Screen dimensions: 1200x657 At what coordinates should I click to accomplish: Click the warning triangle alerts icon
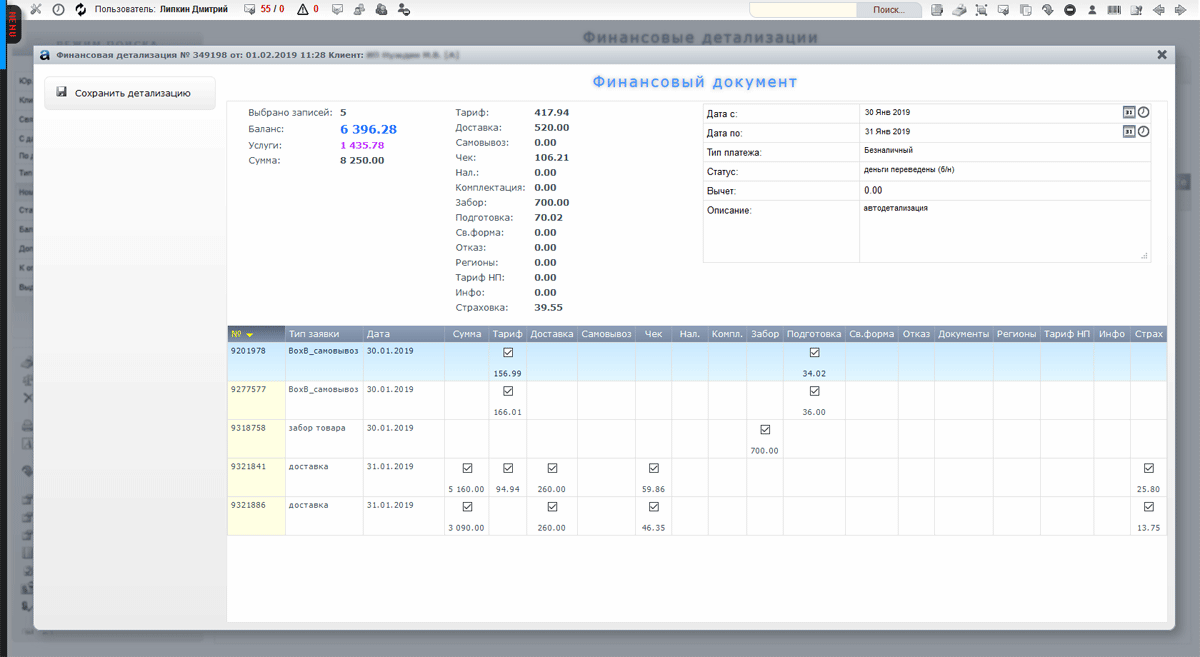(x=303, y=9)
